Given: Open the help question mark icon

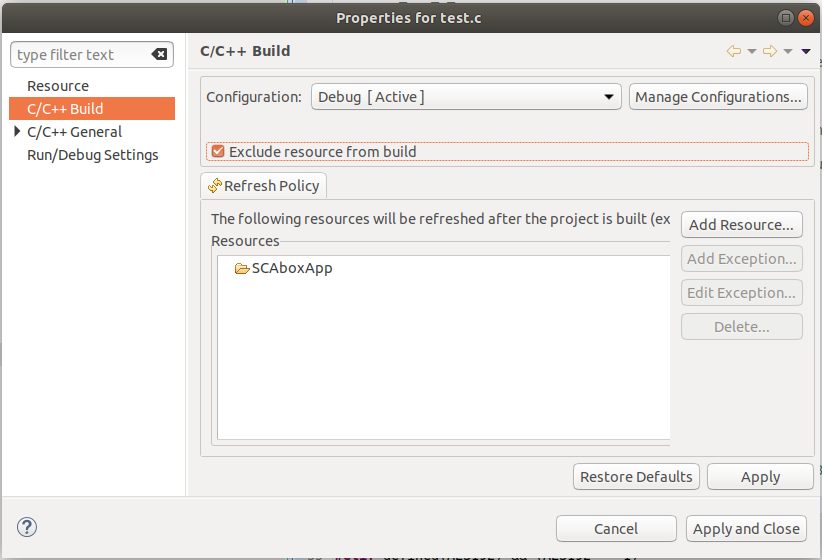Looking at the screenshot, I should coord(27,527).
